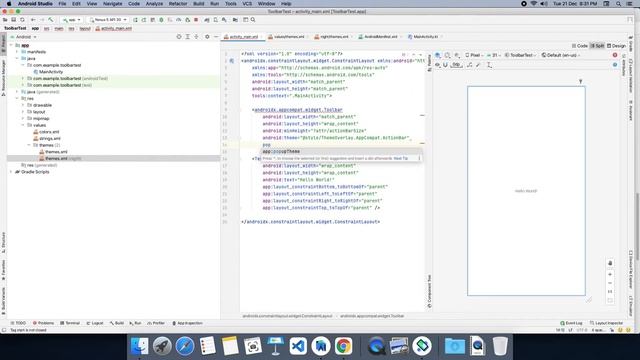Click the back navigation arrow in toolbar
Image resolution: width=640 pixels, height=360 pixels.
[33, 20]
